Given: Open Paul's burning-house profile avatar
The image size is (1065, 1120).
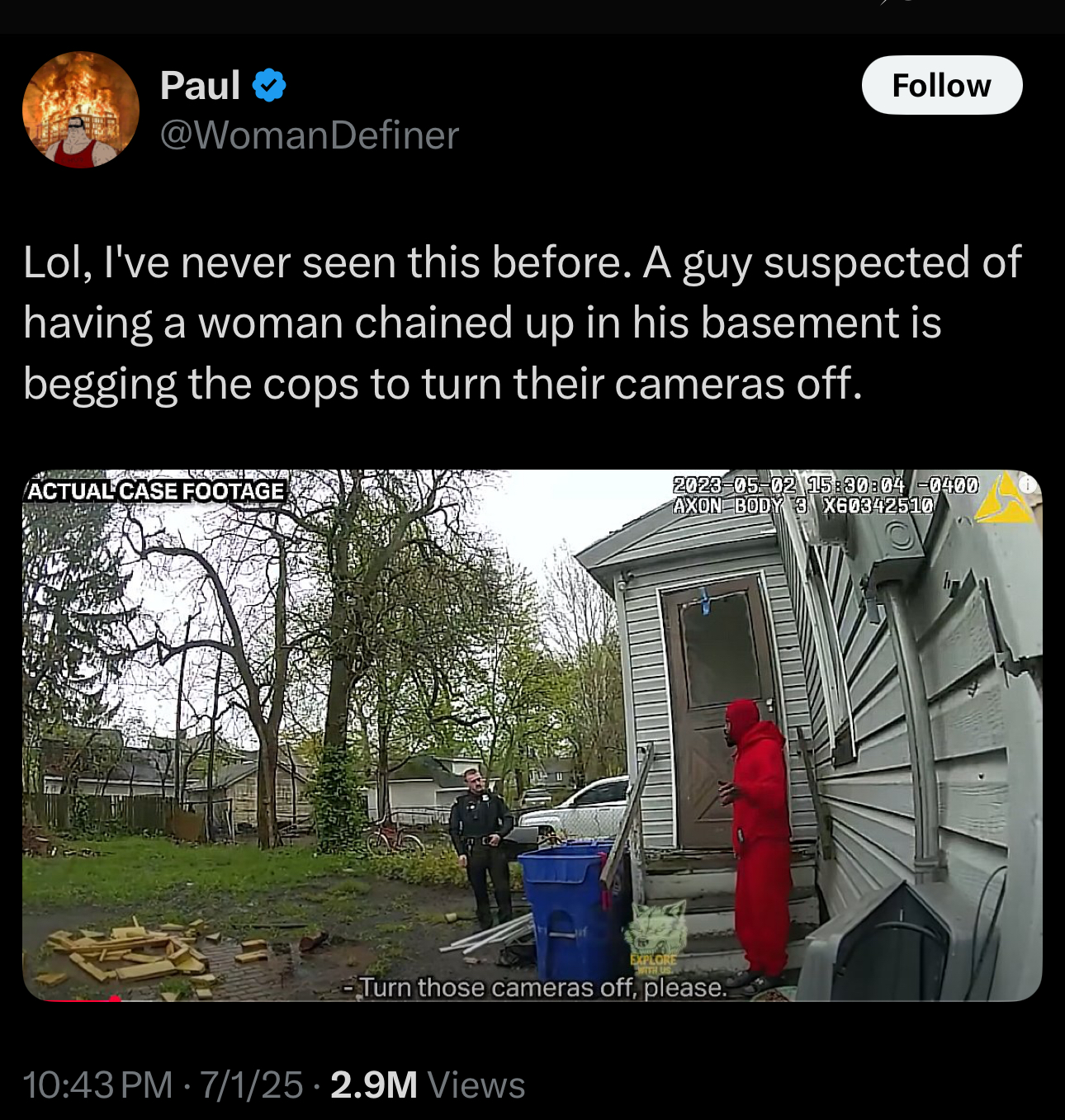Looking at the screenshot, I should (x=81, y=110).
